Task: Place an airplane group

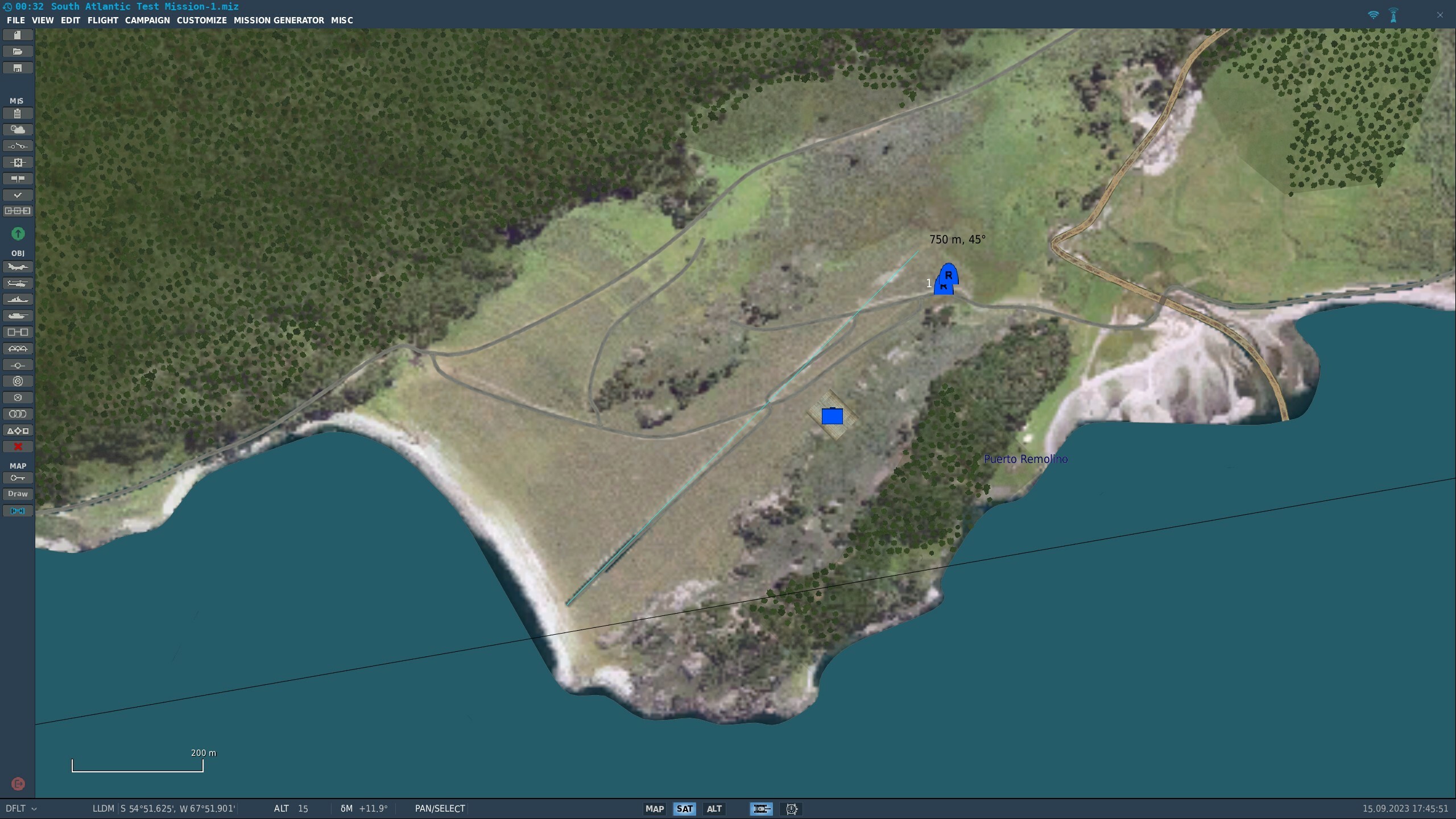Action: (18, 267)
